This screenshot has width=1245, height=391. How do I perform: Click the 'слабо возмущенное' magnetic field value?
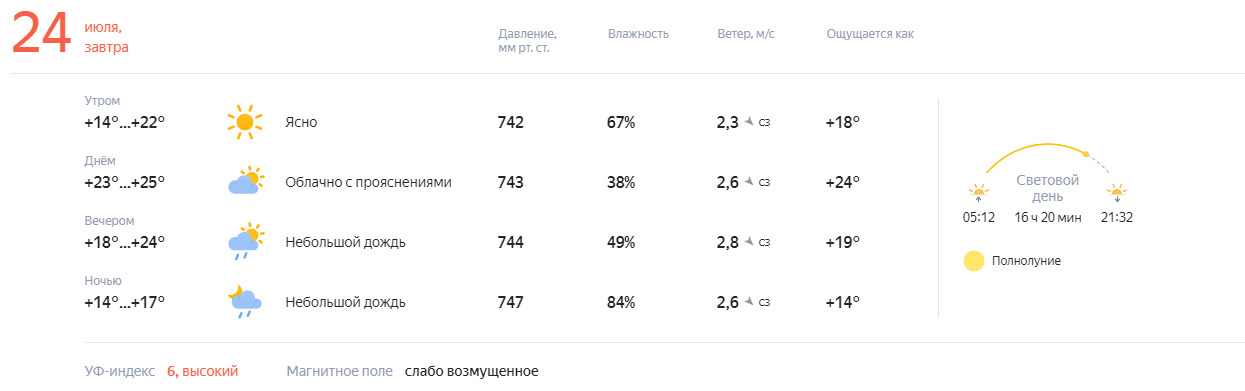(471, 371)
